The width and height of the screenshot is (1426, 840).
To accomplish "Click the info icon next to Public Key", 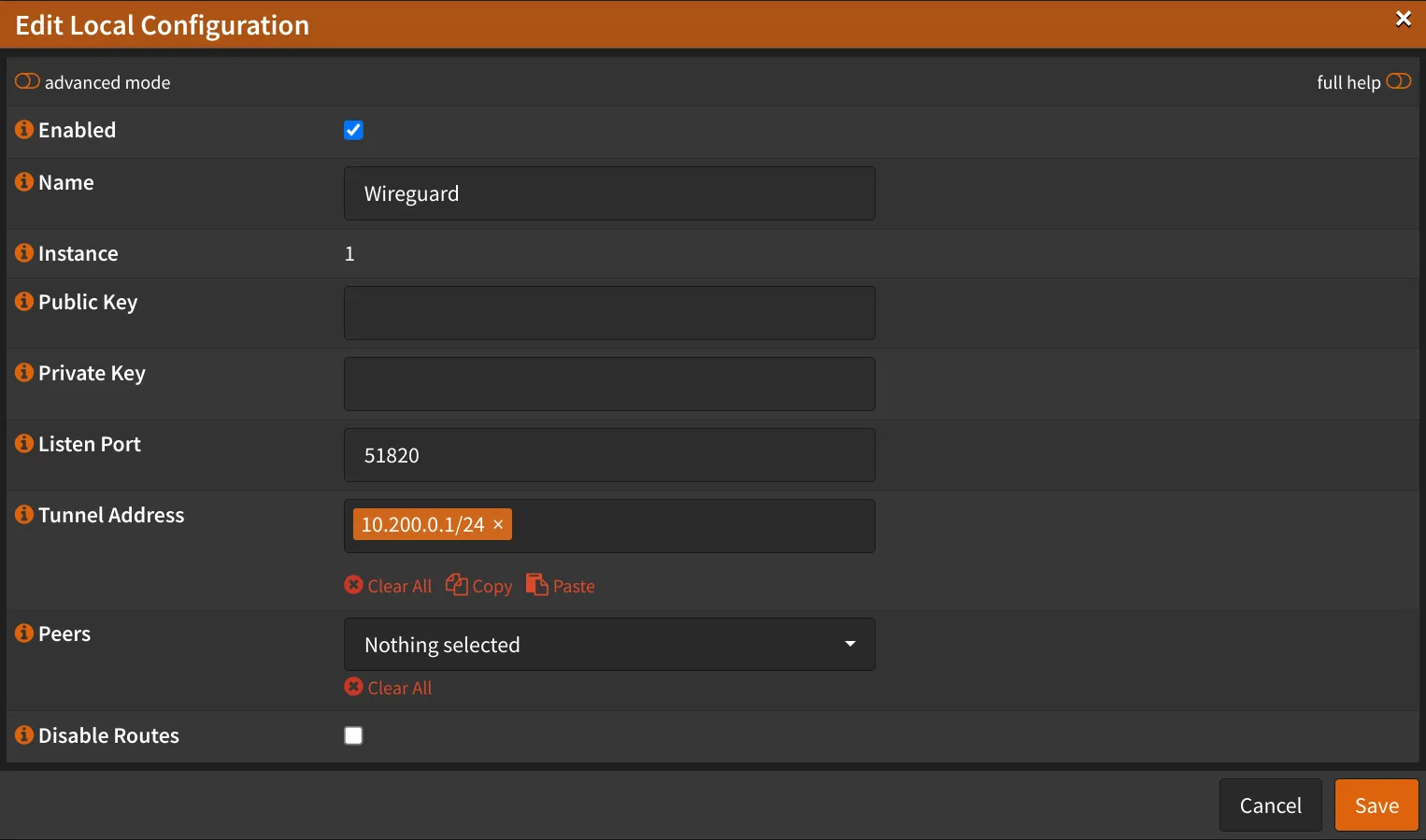I will tap(24, 302).
